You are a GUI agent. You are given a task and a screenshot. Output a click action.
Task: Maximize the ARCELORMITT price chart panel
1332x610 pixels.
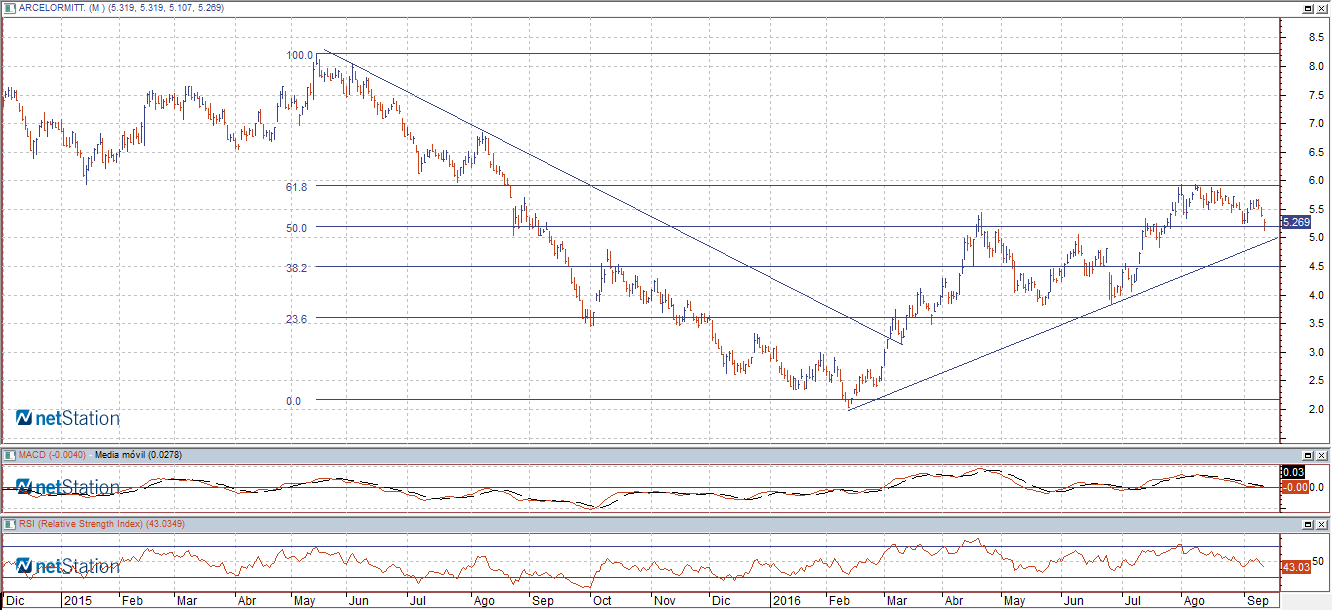1309,7
